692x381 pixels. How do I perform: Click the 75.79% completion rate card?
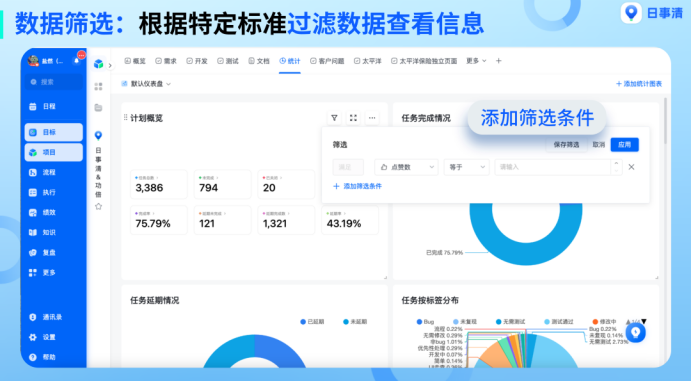pyautogui.click(x=159, y=220)
